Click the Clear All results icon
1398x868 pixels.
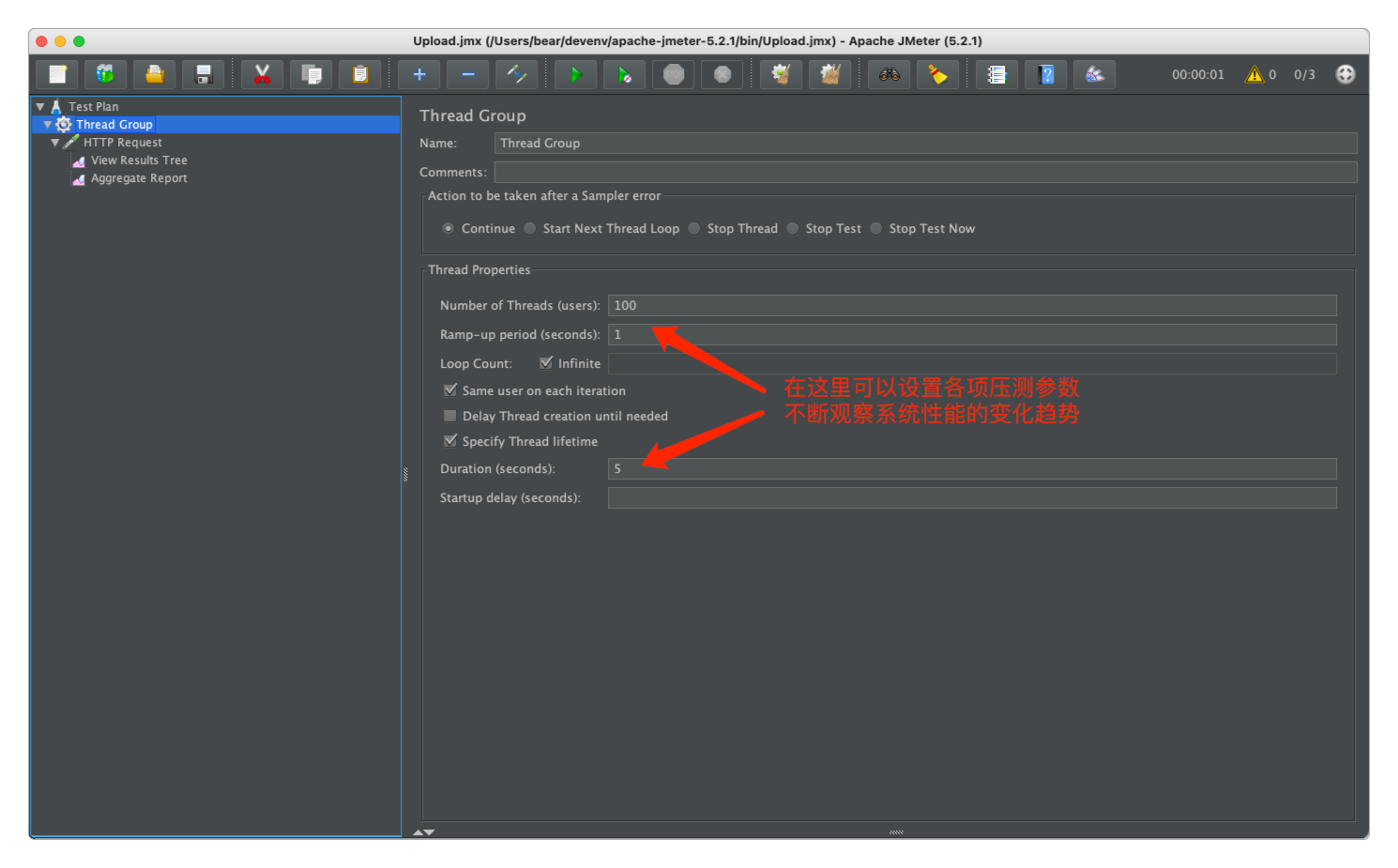click(829, 74)
